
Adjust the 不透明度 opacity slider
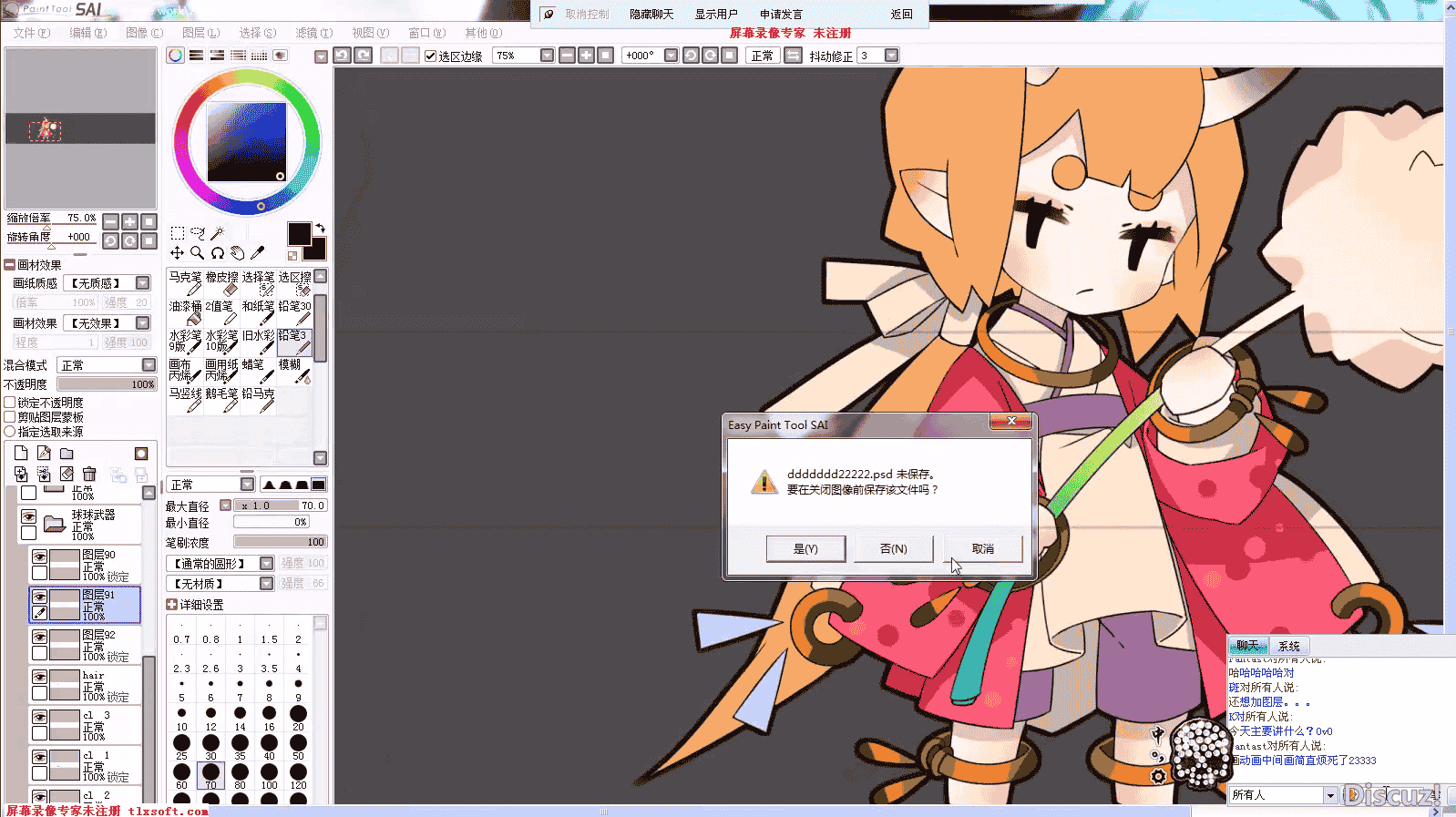(107, 384)
